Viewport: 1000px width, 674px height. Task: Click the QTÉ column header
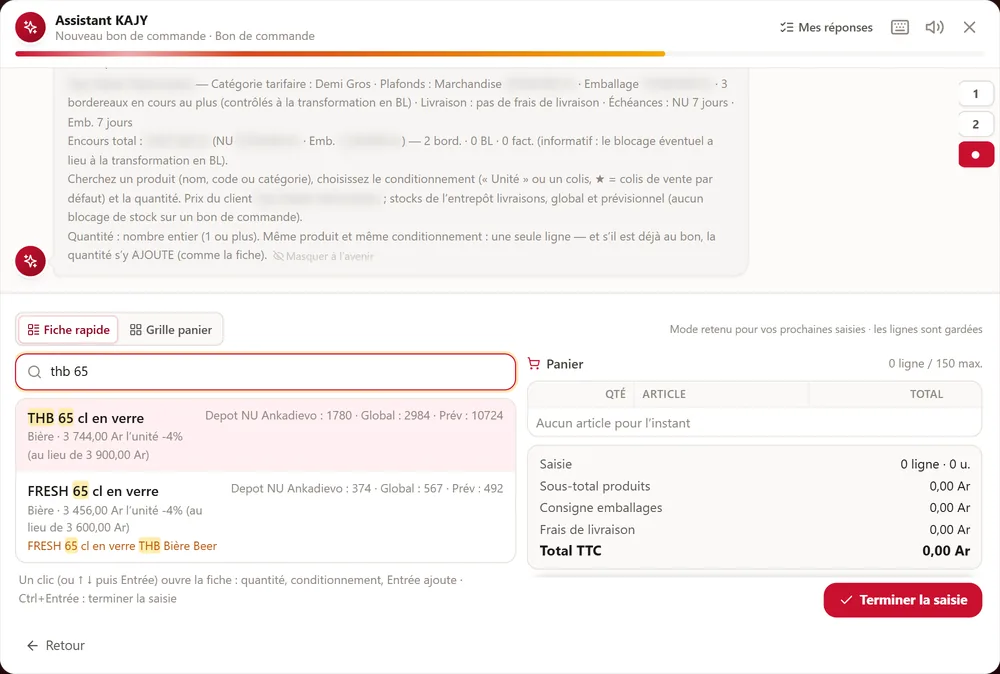615,394
